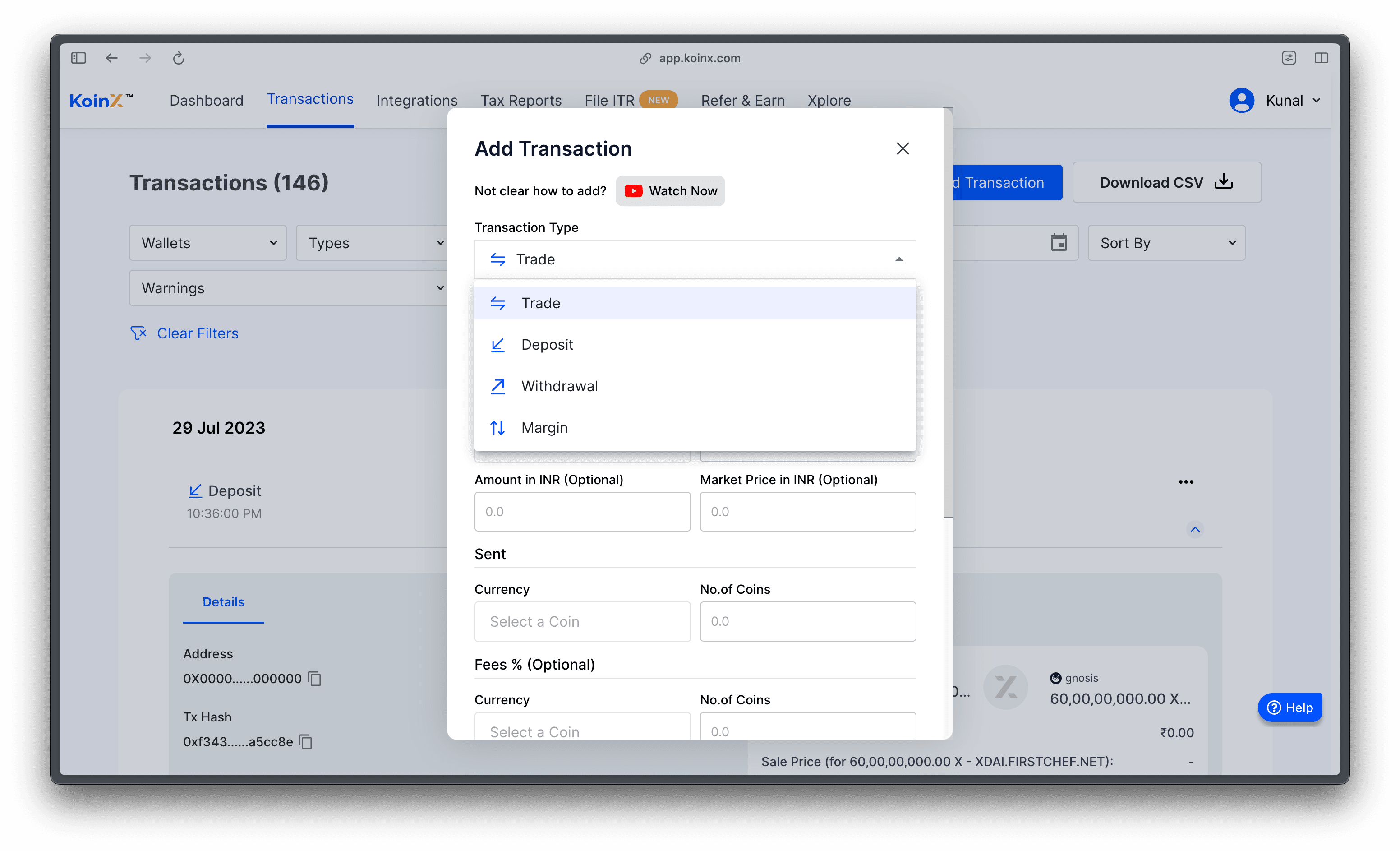Expand the Kunal account menu chevron

(x=1317, y=101)
